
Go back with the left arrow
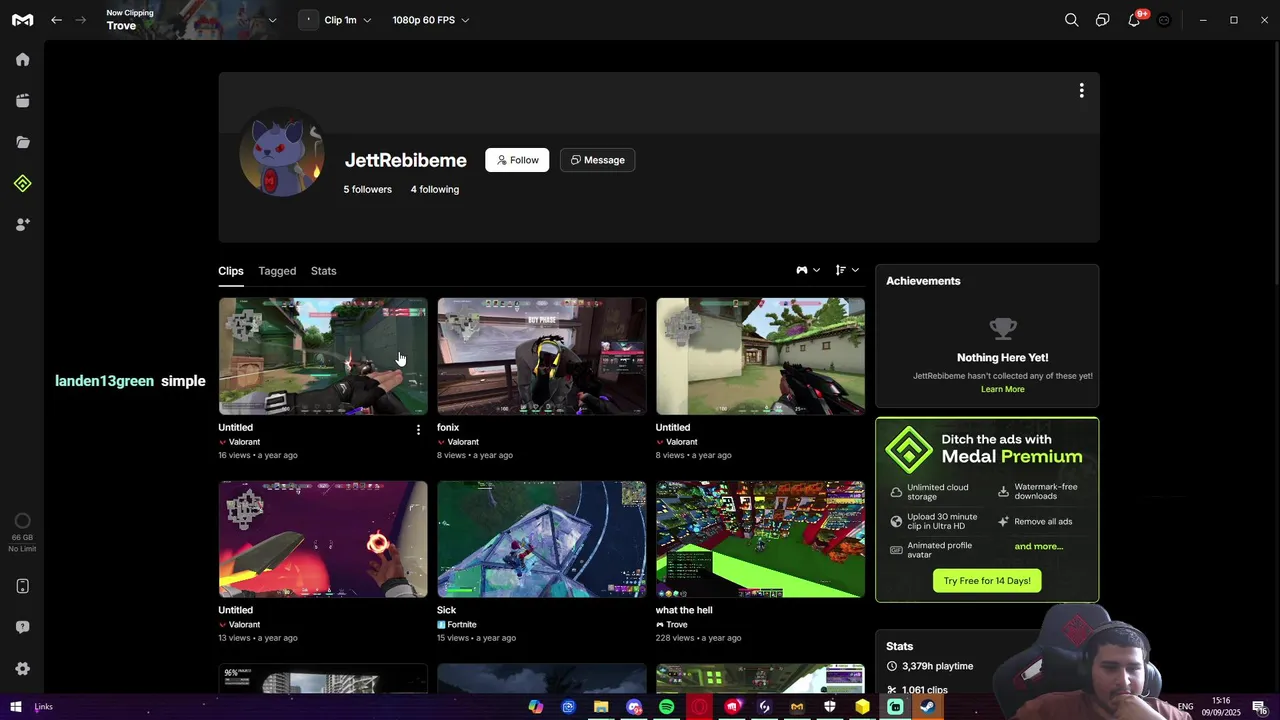(x=57, y=20)
